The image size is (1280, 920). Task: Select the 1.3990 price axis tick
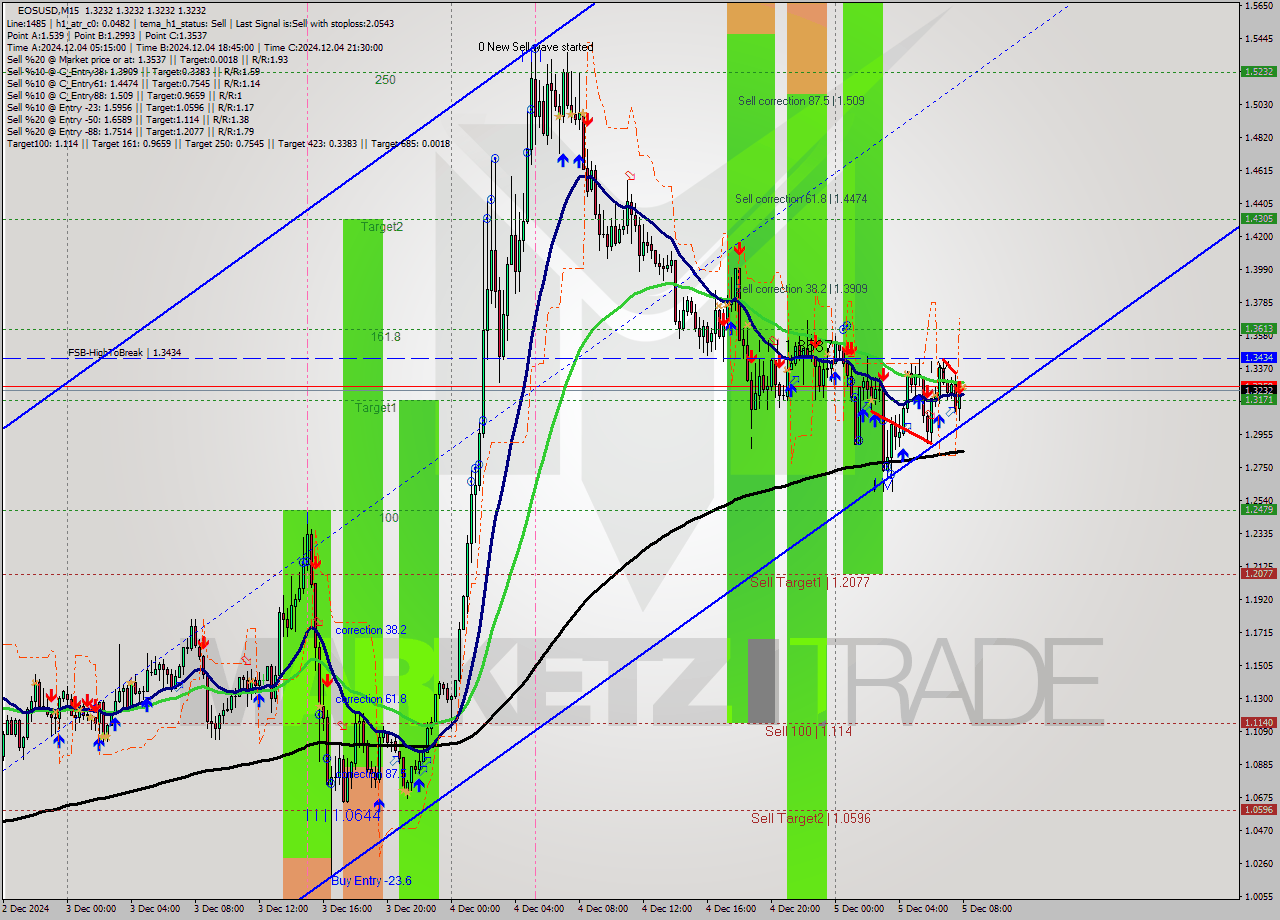point(1259,270)
